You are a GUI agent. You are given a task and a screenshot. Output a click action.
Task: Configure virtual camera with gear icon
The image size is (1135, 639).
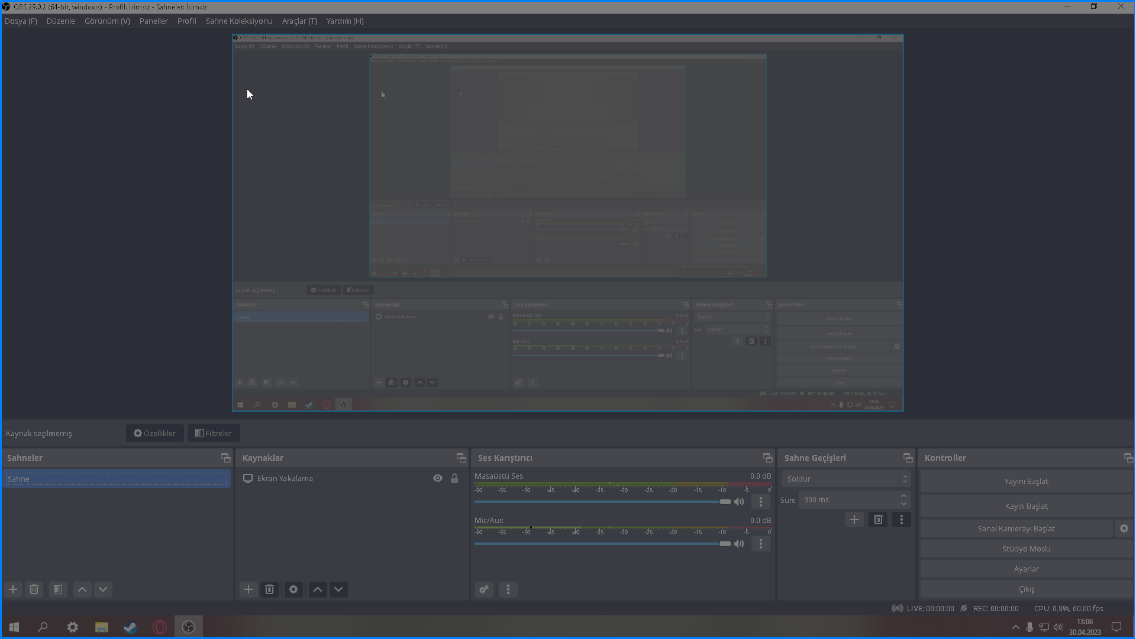(x=1124, y=528)
